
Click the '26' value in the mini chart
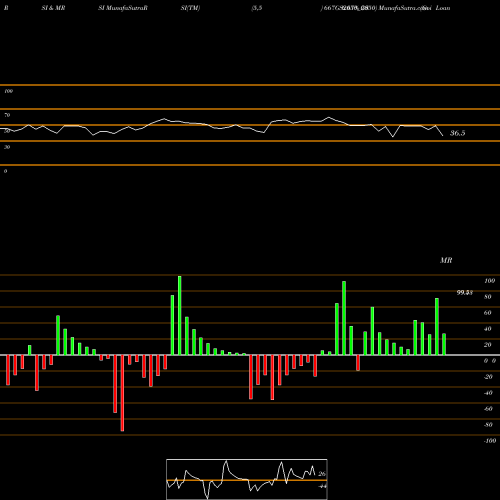click(322, 474)
